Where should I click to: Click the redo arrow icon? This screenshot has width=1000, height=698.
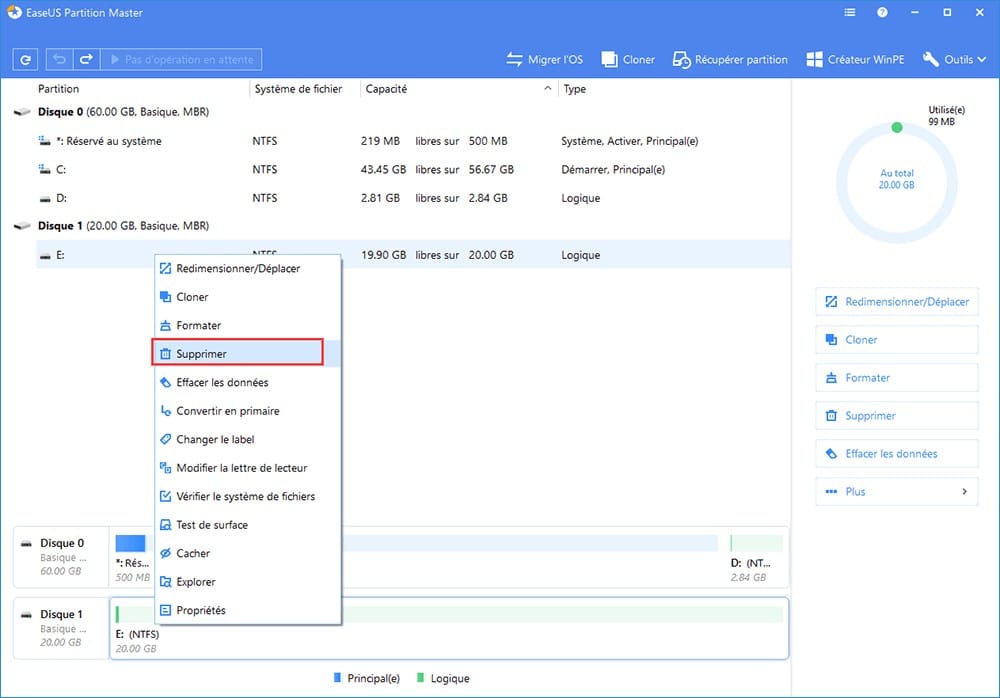pos(86,59)
